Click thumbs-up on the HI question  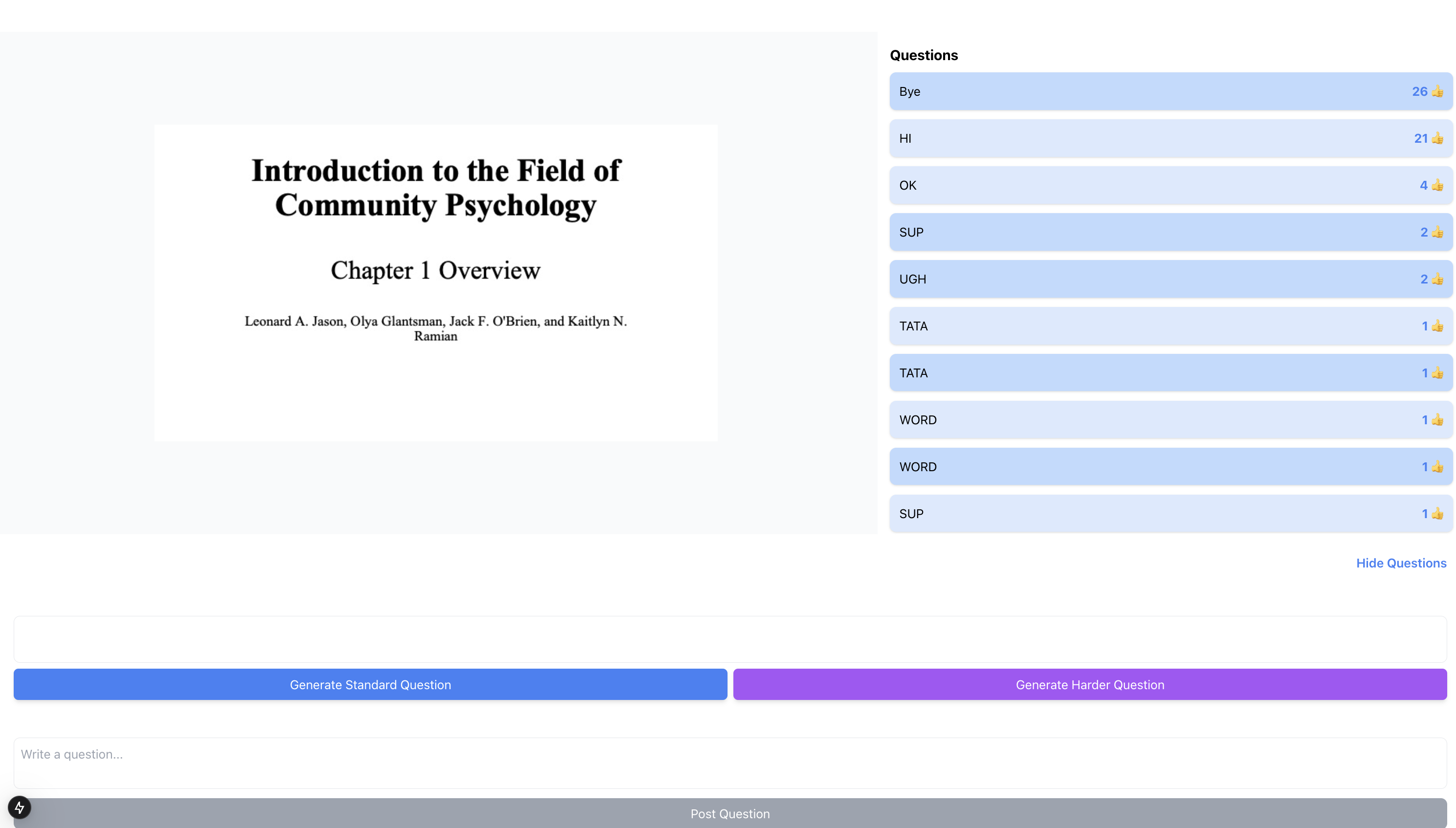[1437, 138]
